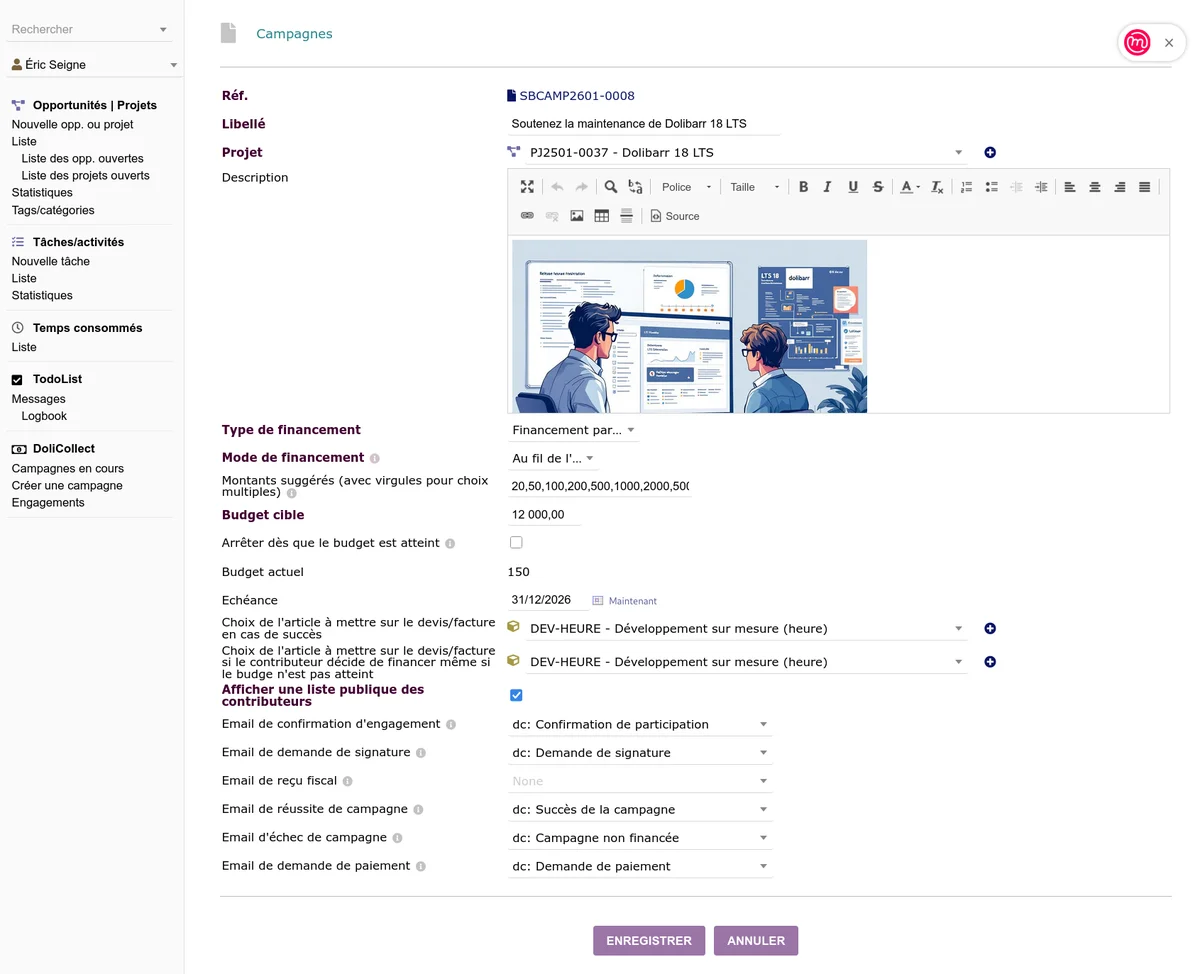This screenshot has height=974, width=1200.
Task: Click the Montants suggérés input field
Action: click(x=599, y=486)
